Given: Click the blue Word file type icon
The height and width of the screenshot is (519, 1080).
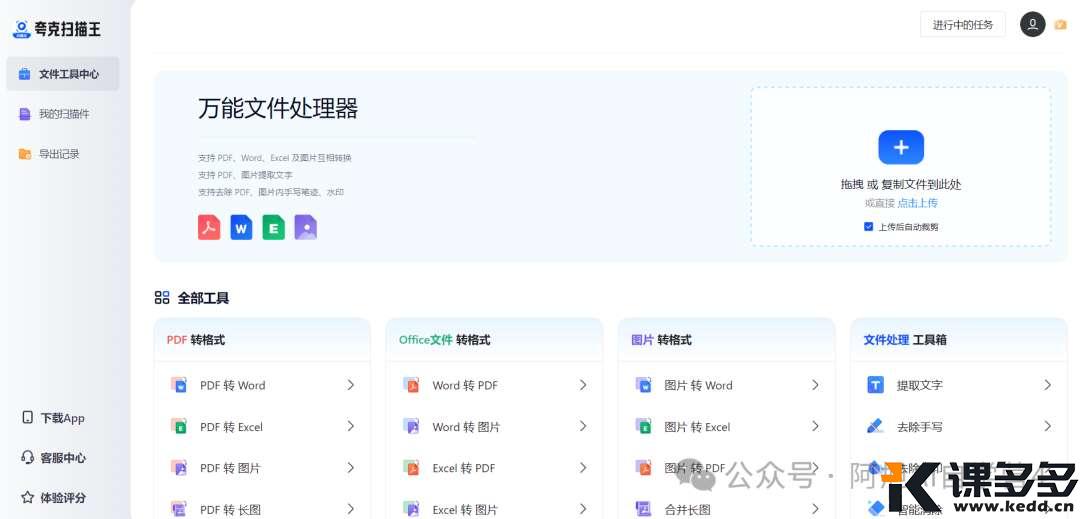Looking at the screenshot, I should (241, 228).
